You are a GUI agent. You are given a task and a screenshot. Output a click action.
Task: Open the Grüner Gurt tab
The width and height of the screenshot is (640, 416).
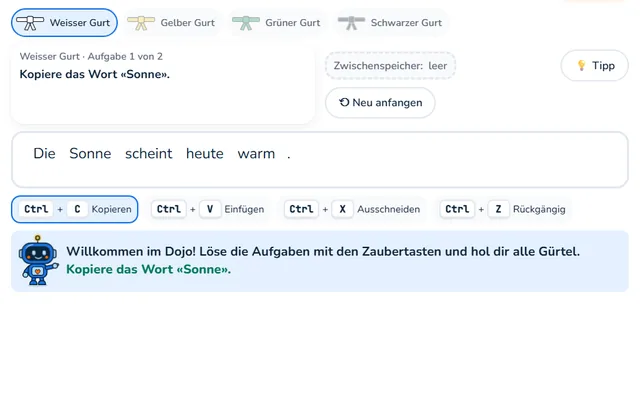[x=277, y=22]
